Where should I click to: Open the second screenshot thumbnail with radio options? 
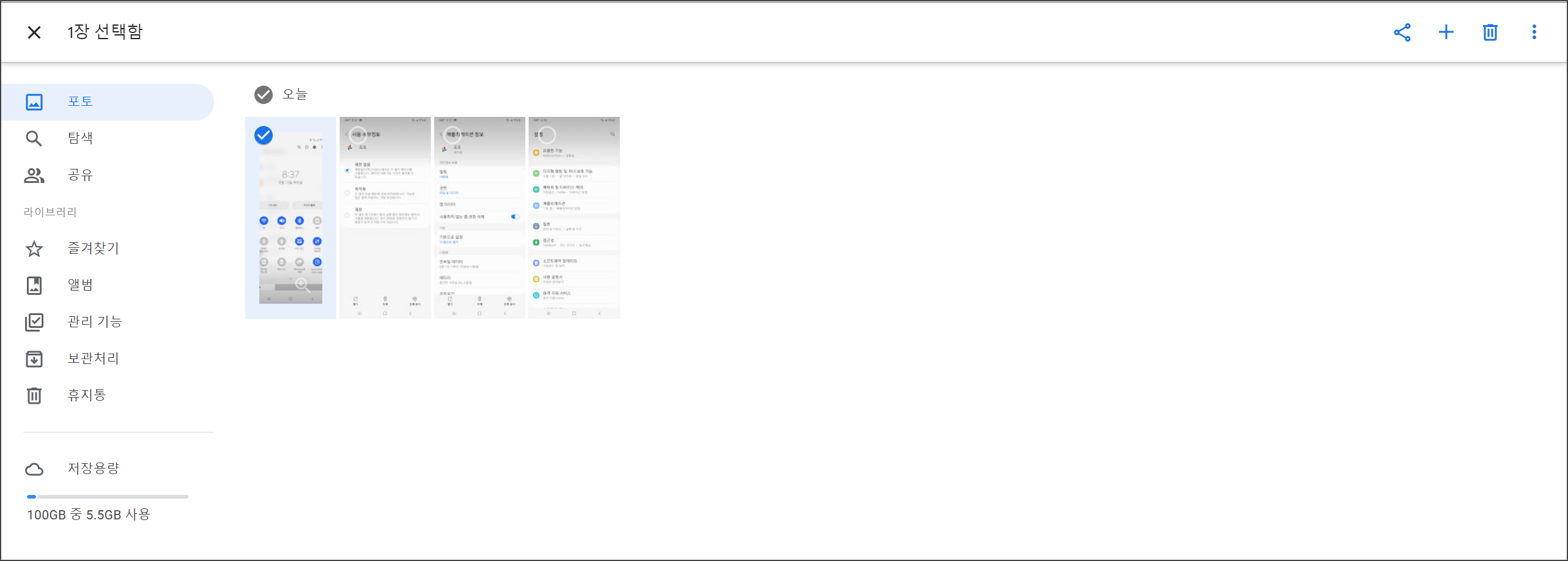(385, 218)
